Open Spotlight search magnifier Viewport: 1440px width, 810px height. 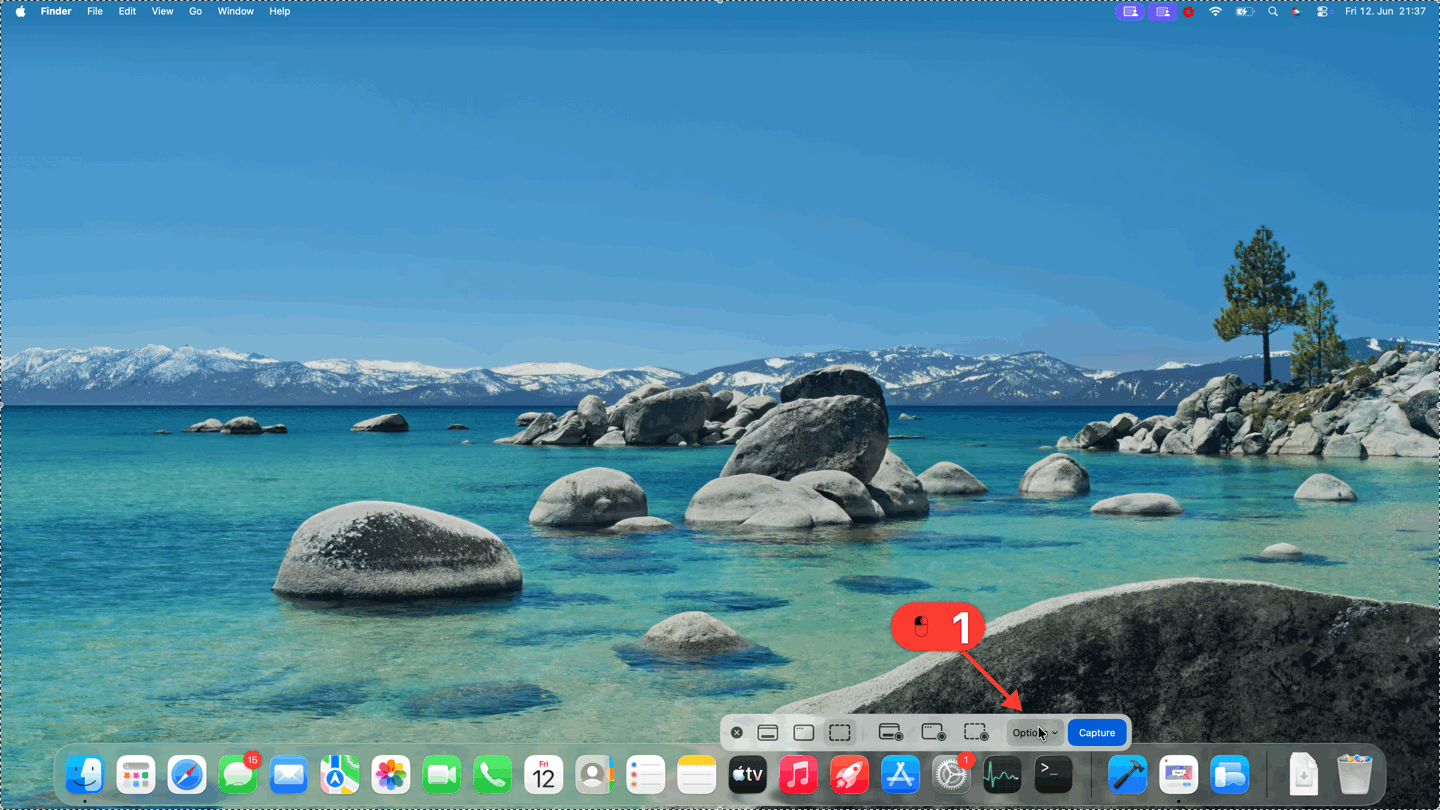pyautogui.click(x=1273, y=12)
